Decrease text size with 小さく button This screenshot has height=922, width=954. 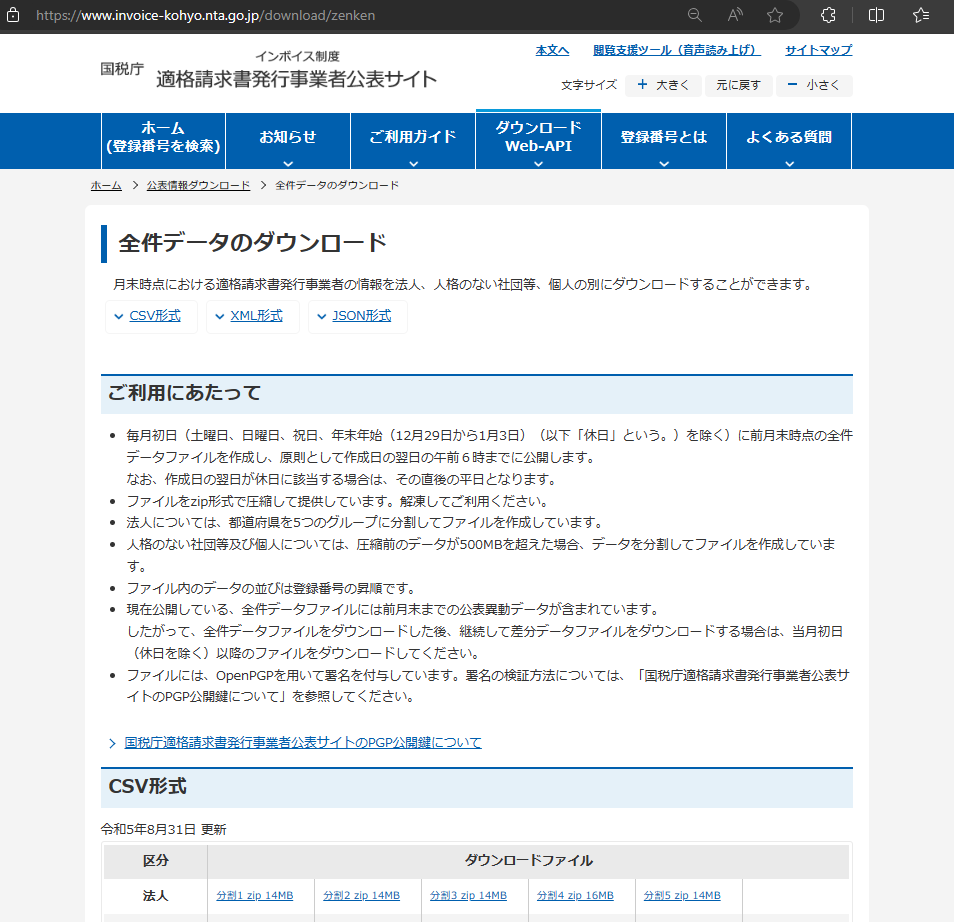(x=813, y=86)
